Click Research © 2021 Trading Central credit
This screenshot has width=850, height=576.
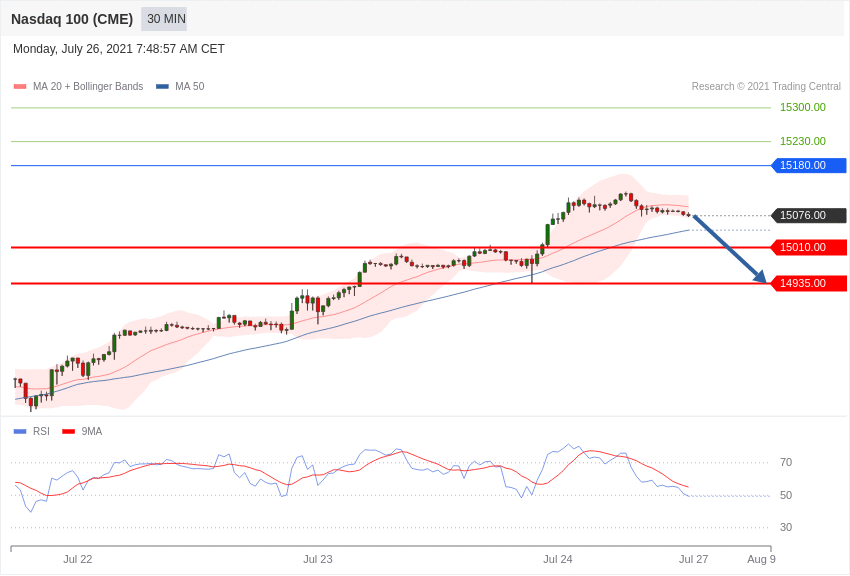[x=766, y=86]
